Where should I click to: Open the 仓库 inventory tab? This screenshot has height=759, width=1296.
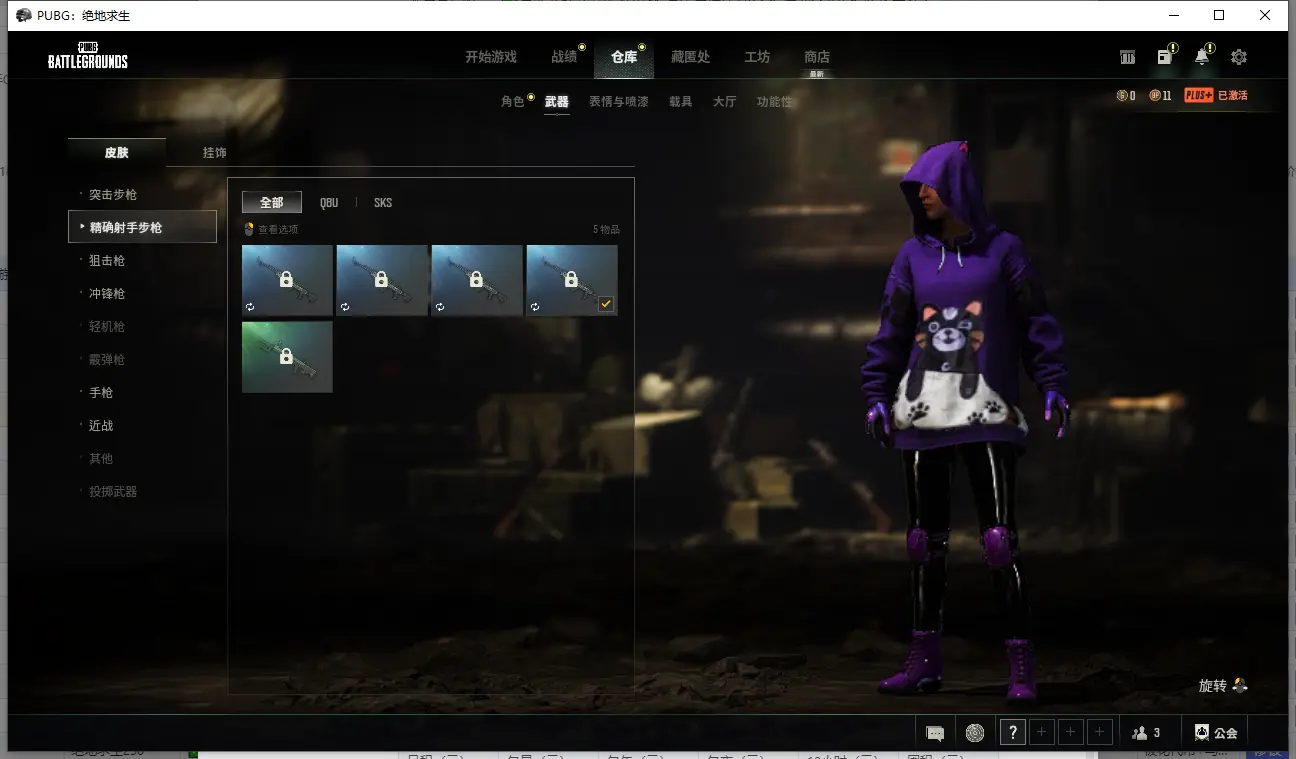coord(624,57)
